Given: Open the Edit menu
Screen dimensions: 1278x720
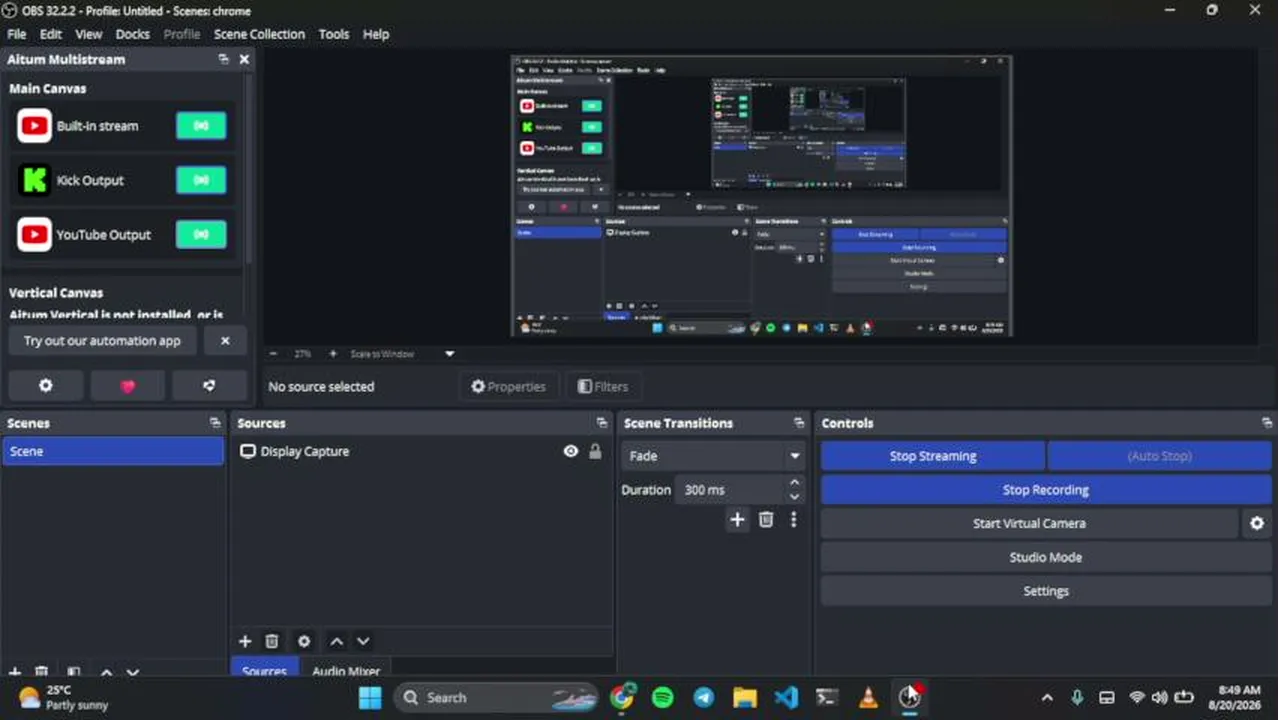Looking at the screenshot, I should tap(51, 34).
